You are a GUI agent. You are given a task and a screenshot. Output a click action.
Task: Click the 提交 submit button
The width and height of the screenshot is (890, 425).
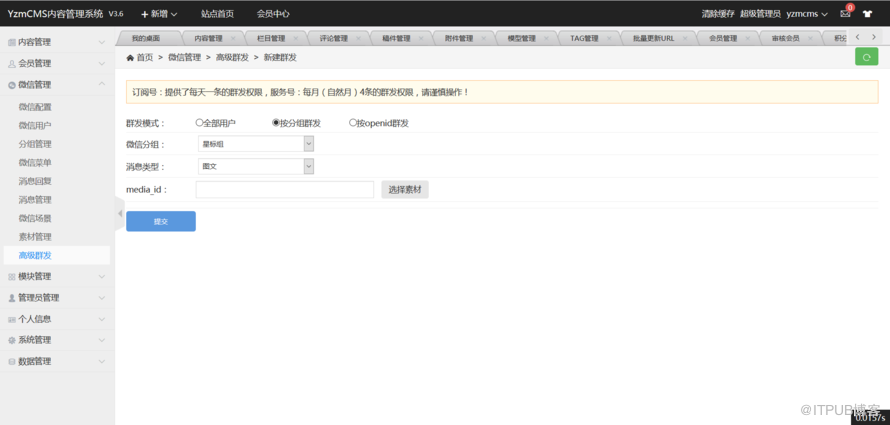[x=161, y=221]
